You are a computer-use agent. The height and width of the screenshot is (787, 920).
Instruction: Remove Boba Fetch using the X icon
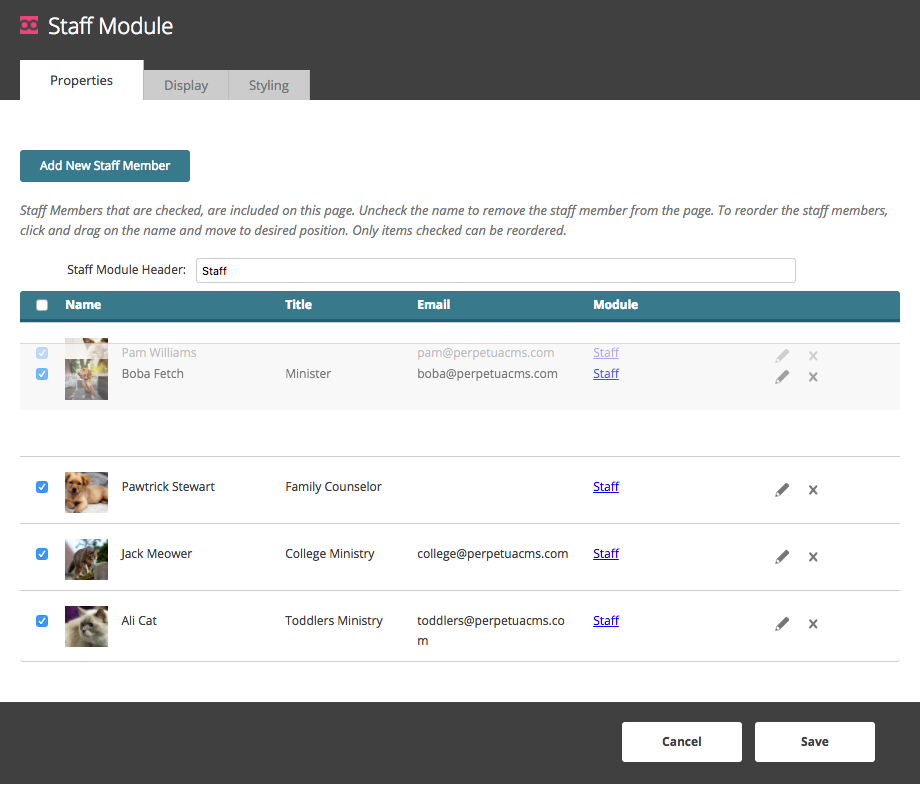[813, 377]
